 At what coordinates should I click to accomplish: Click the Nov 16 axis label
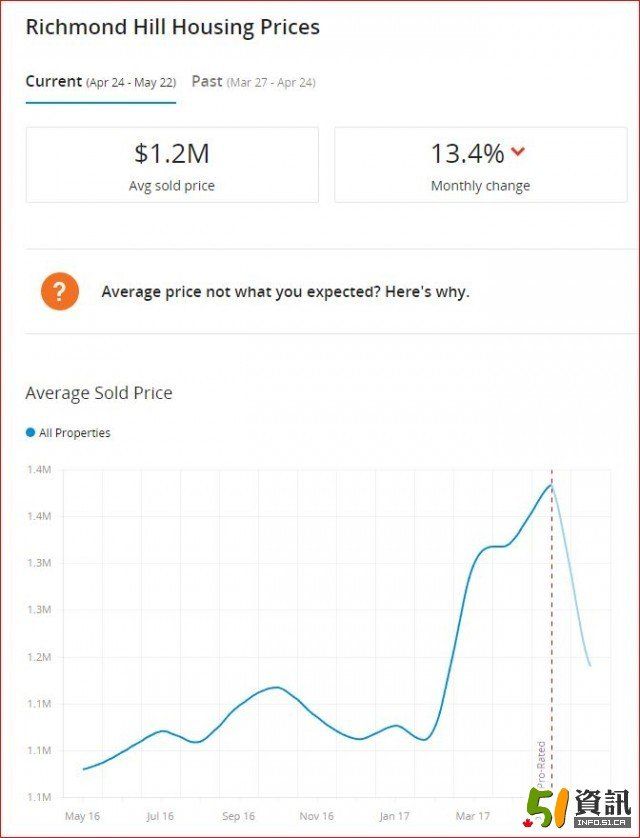[x=316, y=816]
